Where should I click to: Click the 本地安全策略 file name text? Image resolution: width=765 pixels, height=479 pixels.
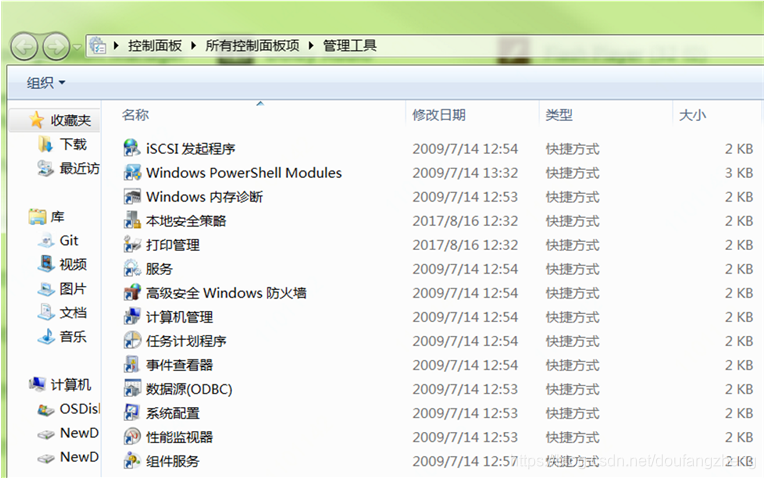(x=186, y=221)
